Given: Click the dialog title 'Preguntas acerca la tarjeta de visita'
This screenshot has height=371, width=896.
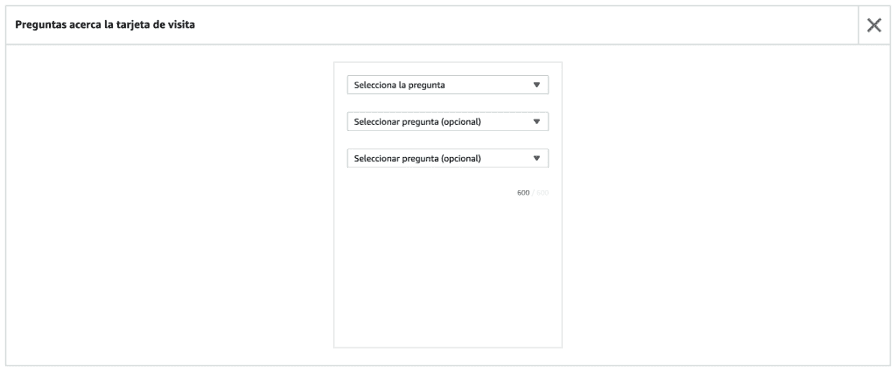Looking at the screenshot, I should pyautogui.click(x=105, y=25).
